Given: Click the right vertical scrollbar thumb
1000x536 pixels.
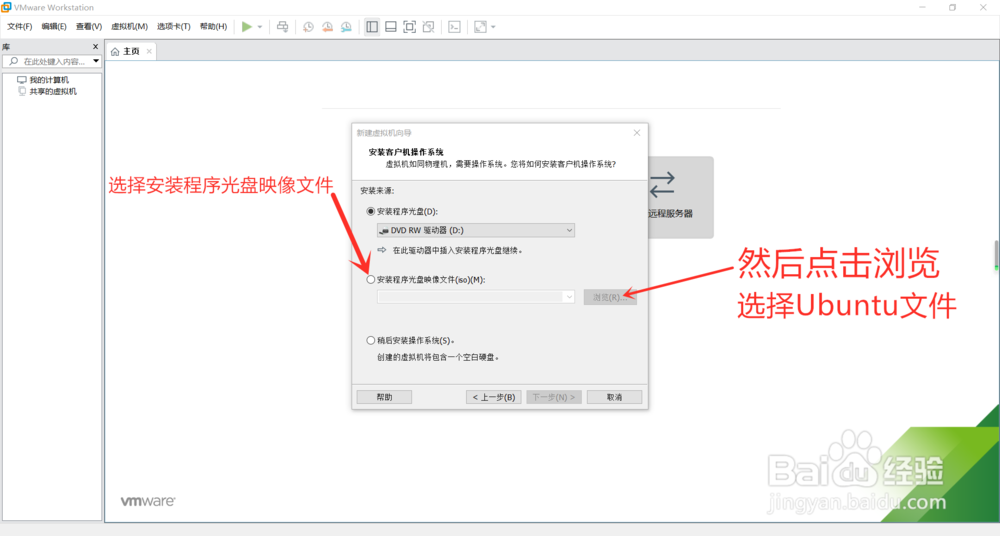Looking at the screenshot, I should (x=996, y=255).
